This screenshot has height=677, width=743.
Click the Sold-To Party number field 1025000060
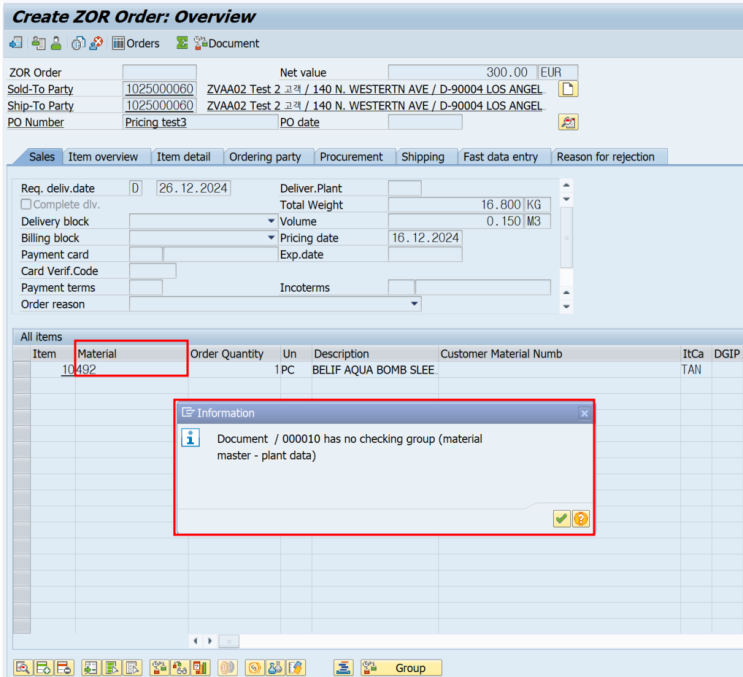(x=159, y=89)
